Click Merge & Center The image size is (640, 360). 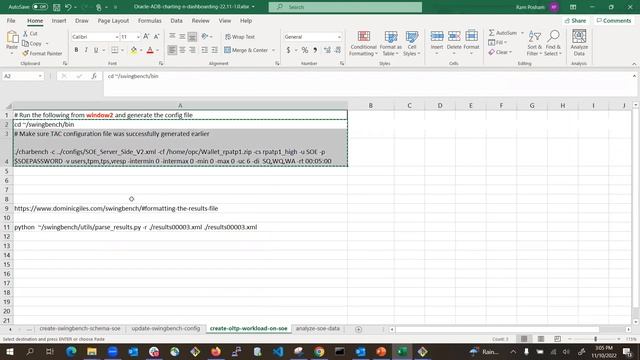click(246, 50)
